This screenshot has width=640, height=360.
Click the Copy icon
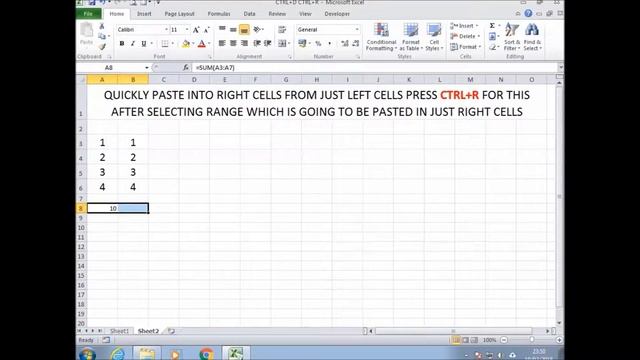coord(102,36)
